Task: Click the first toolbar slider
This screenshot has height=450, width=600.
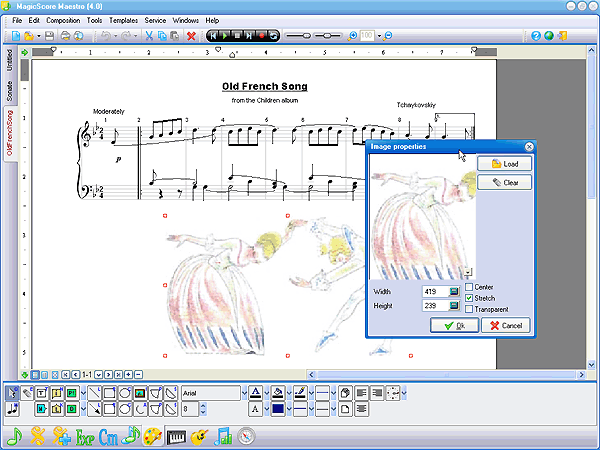Action: click(x=298, y=36)
